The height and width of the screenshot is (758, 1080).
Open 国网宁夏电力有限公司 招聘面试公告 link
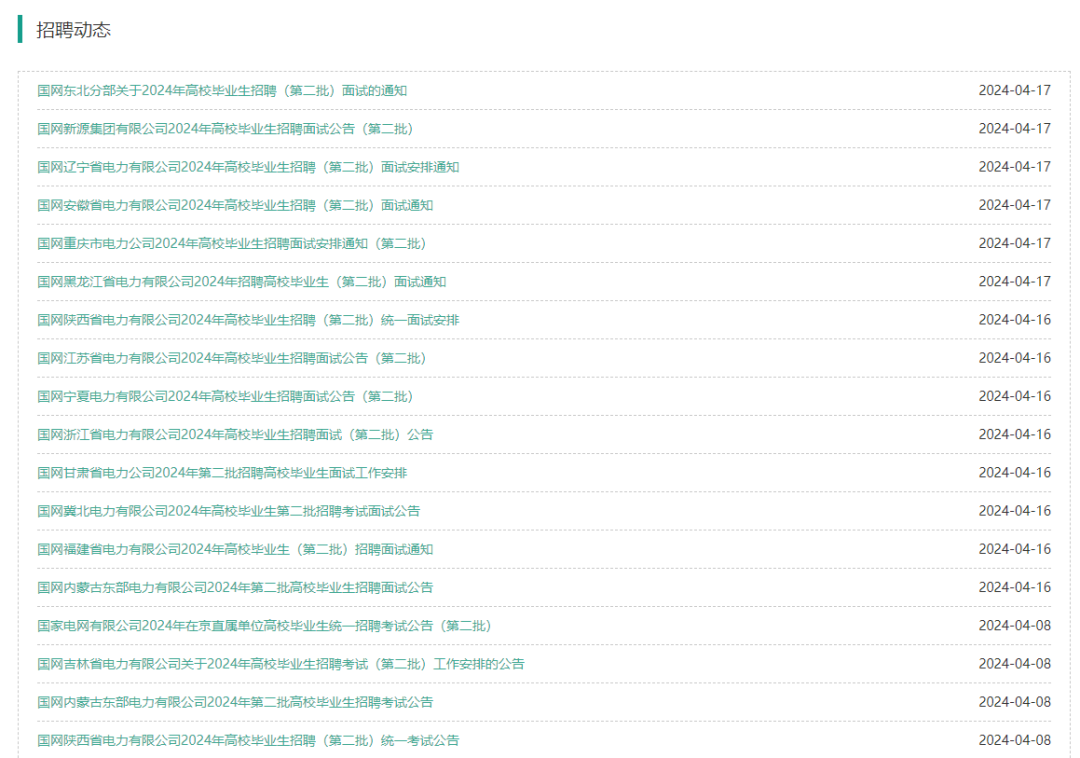click(225, 397)
